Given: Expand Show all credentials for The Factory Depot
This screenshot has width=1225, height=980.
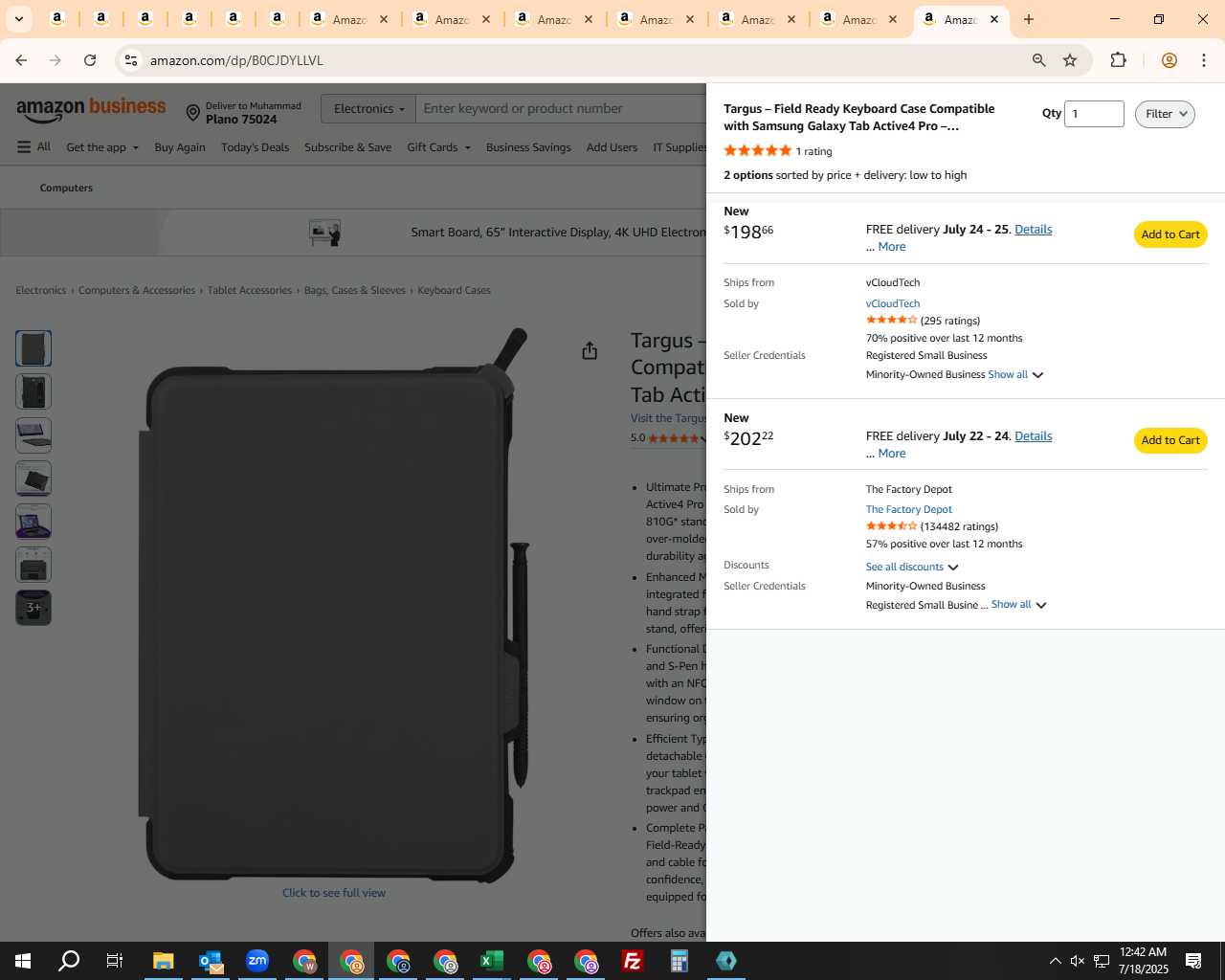Looking at the screenshot, I should [x=1019, y=605].
